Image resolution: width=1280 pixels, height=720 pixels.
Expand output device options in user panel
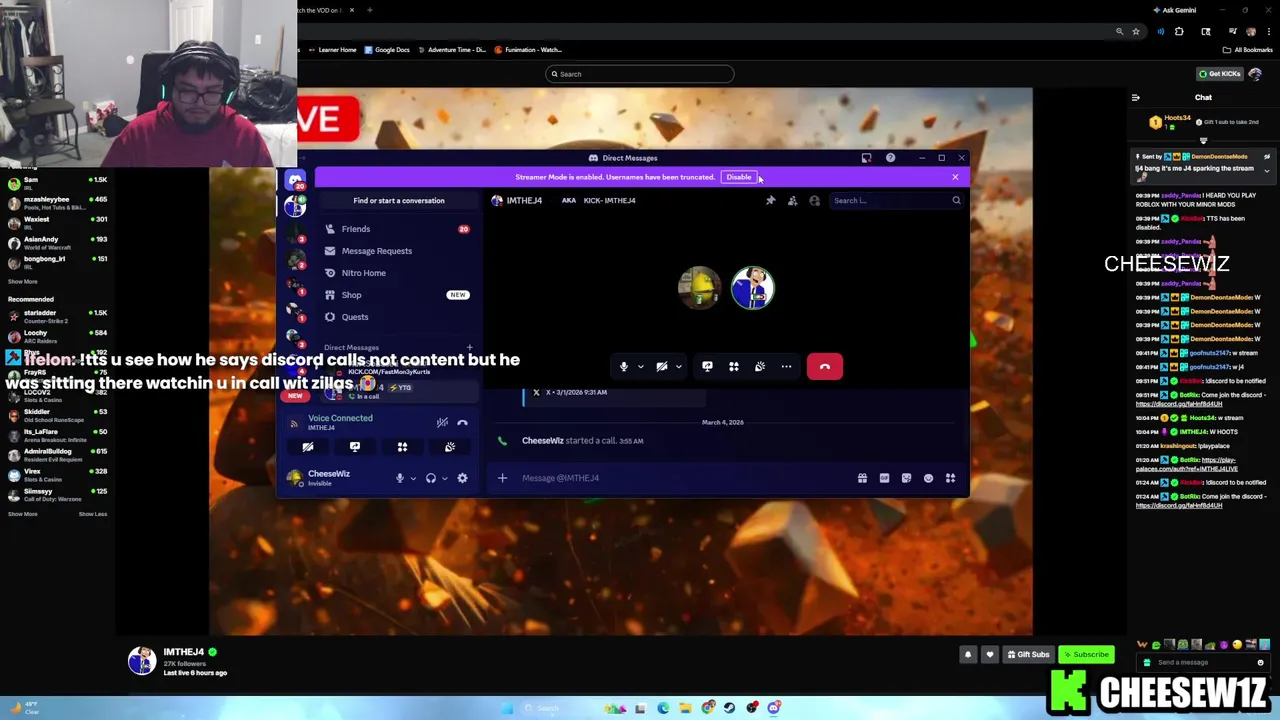pyautogui.click(x=444, y=478)
